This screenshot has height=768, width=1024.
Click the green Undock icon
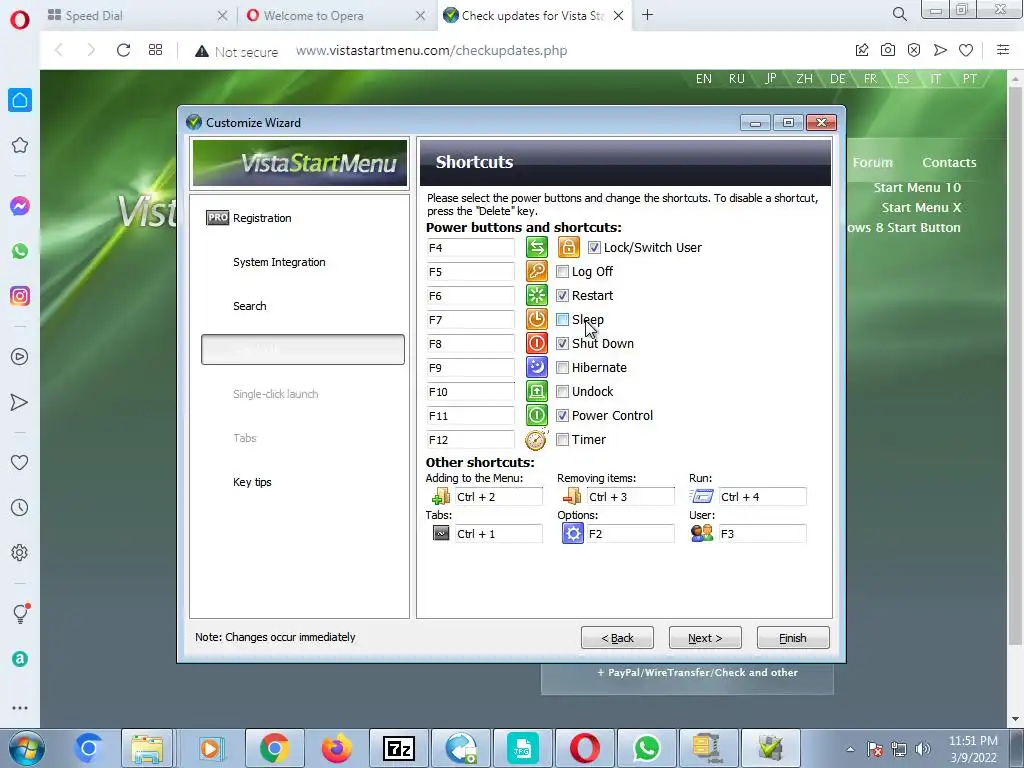[x=537, y=392]
